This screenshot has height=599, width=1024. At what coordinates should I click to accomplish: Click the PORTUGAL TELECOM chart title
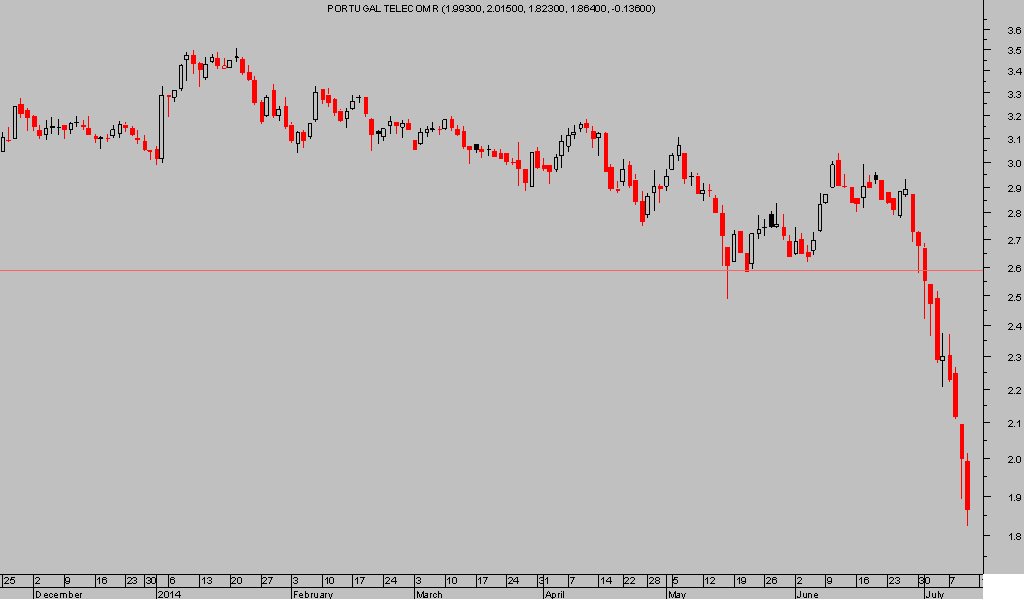491,8
